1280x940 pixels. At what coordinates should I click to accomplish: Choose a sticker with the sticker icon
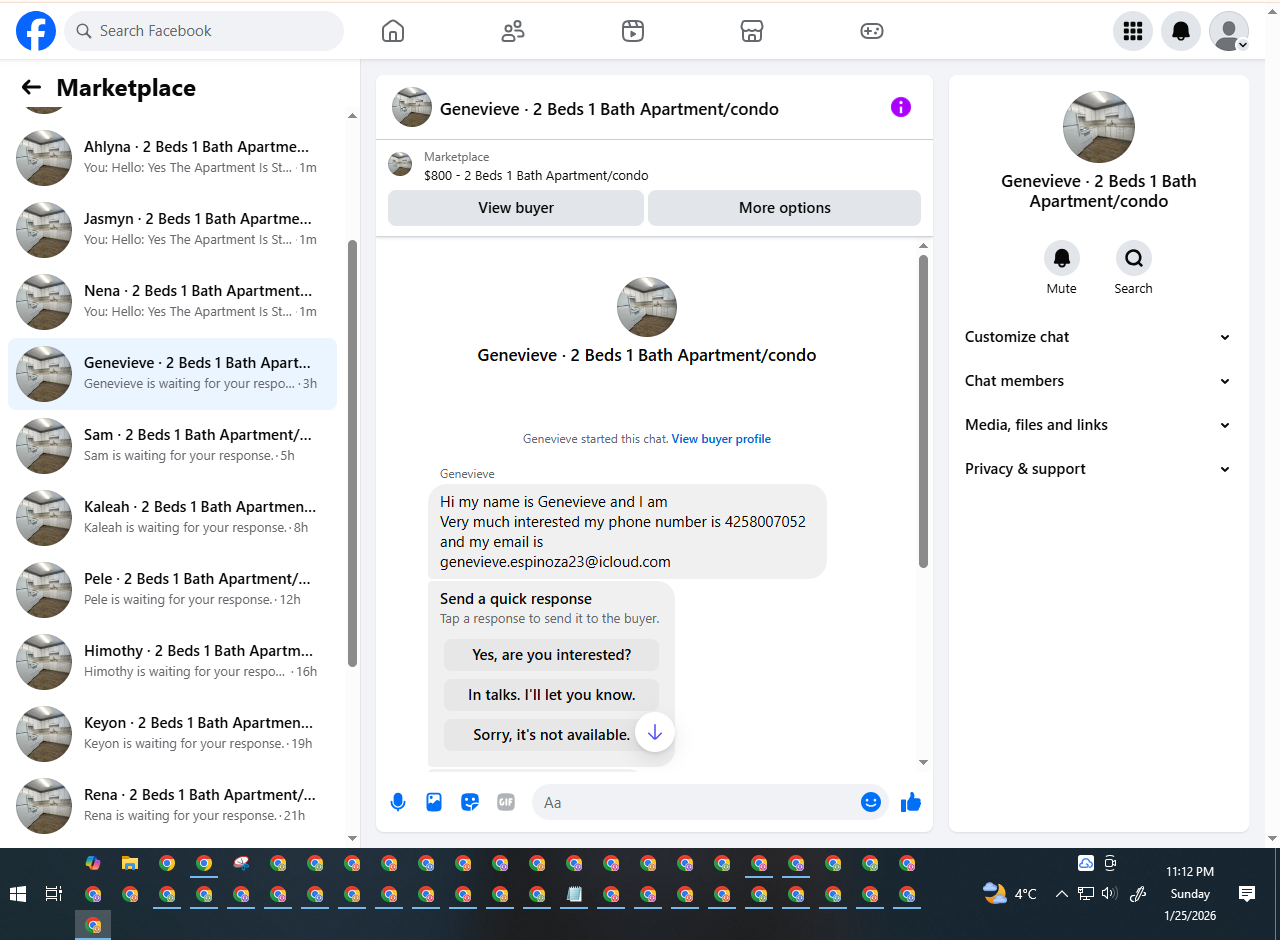(470, 802)
